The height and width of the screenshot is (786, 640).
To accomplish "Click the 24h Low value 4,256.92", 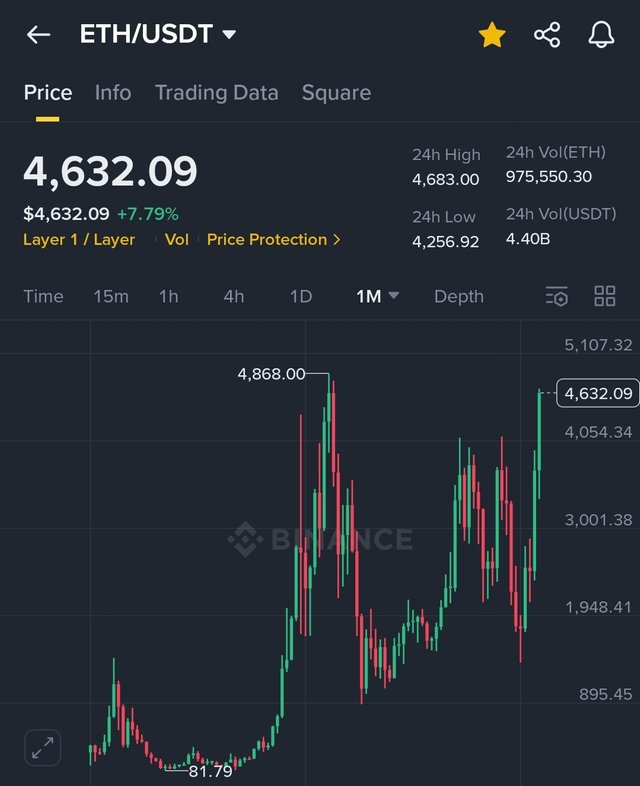I will pyautogui.click(x=446, y=242).
